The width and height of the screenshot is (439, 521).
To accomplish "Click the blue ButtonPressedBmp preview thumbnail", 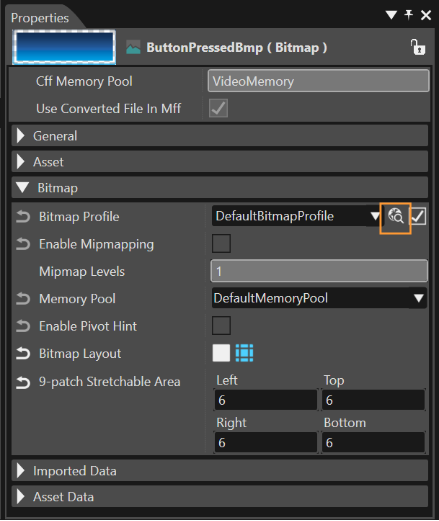I will (x=64, y=47).
